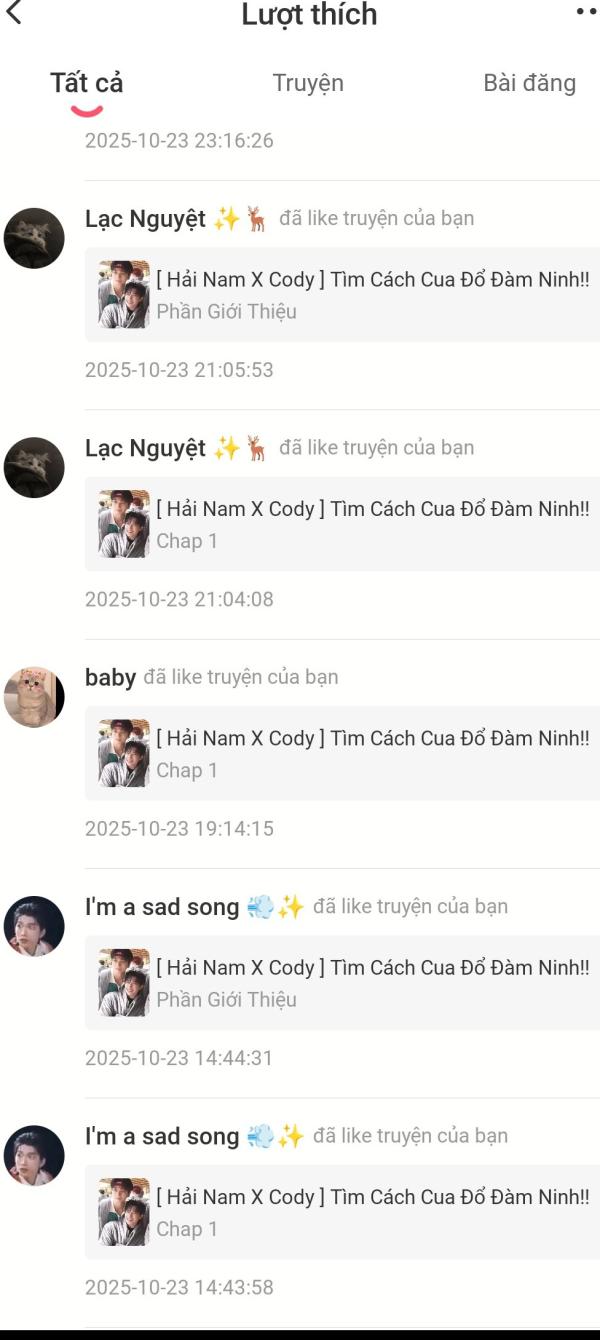Open username I'm a sad song at 14:44:31

pyautogui.click(x=162, y=907)
